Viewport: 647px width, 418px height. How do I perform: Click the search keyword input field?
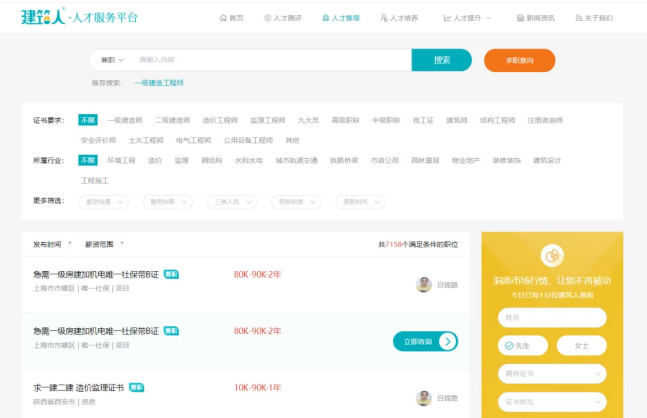click(x=270, y=60)
